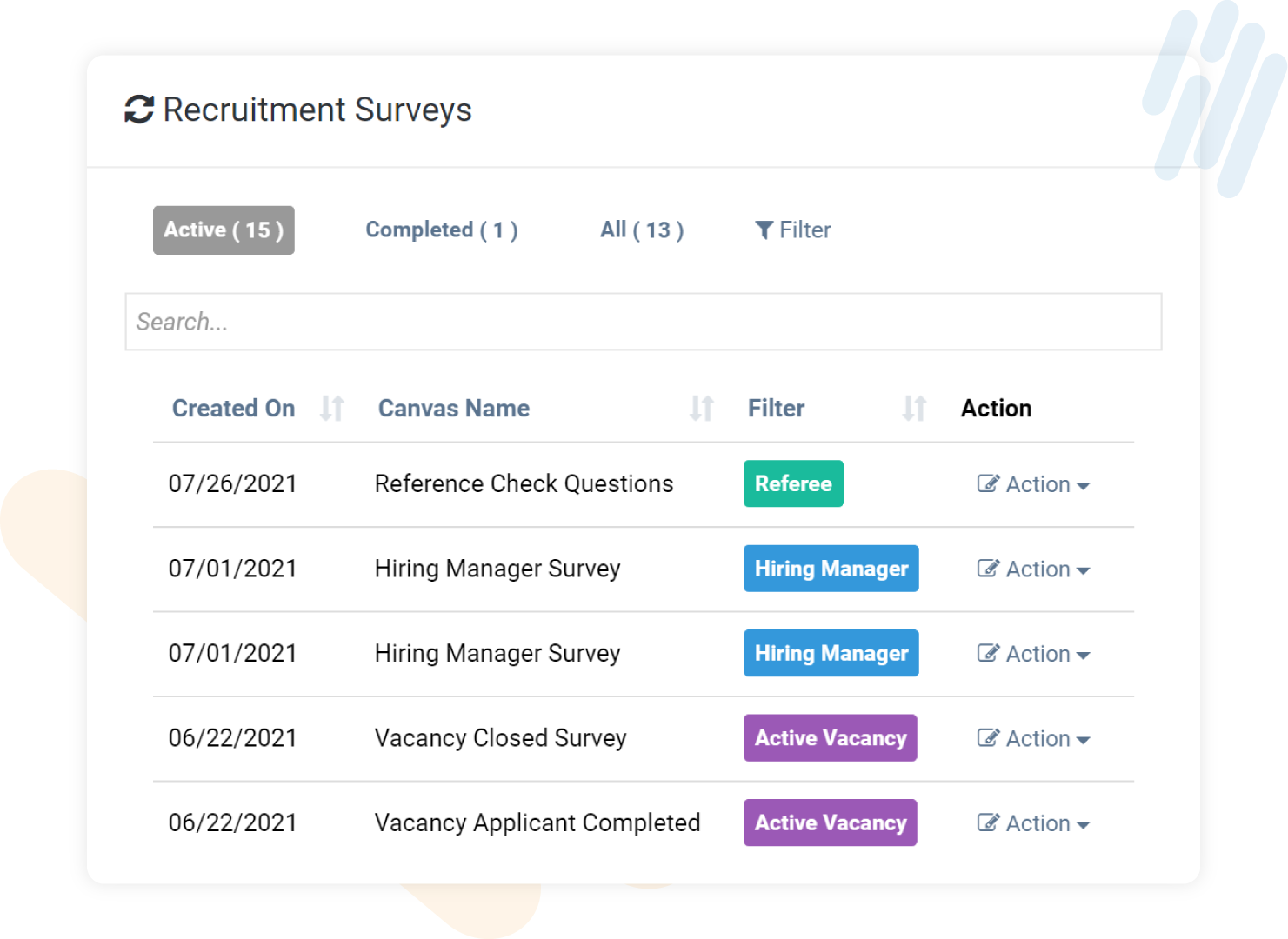The image size is (1288, 939).
Task: Switch to the All ( 13 ) tab
Action: coord(642,230)
